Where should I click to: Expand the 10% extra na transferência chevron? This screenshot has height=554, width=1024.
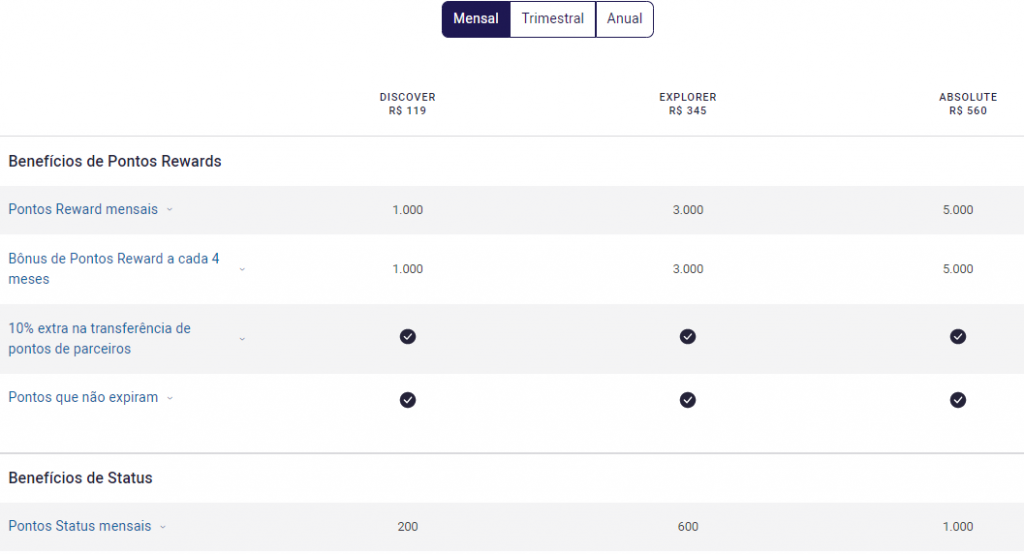click(242, 339)
